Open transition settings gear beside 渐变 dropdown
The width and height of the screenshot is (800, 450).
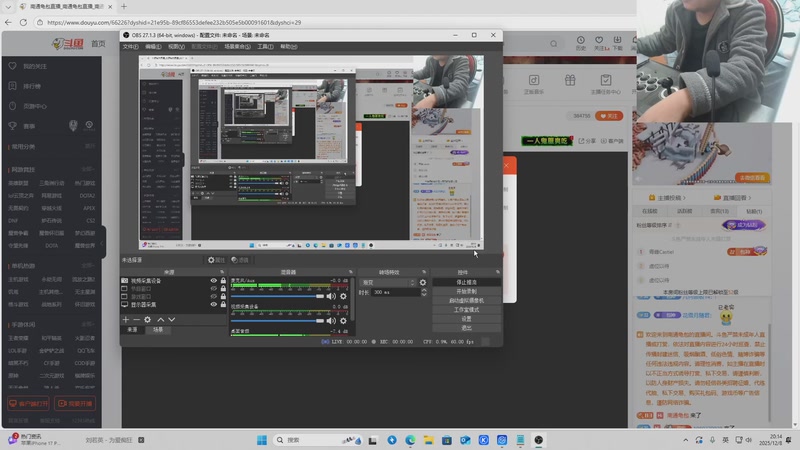pos(423,282)
